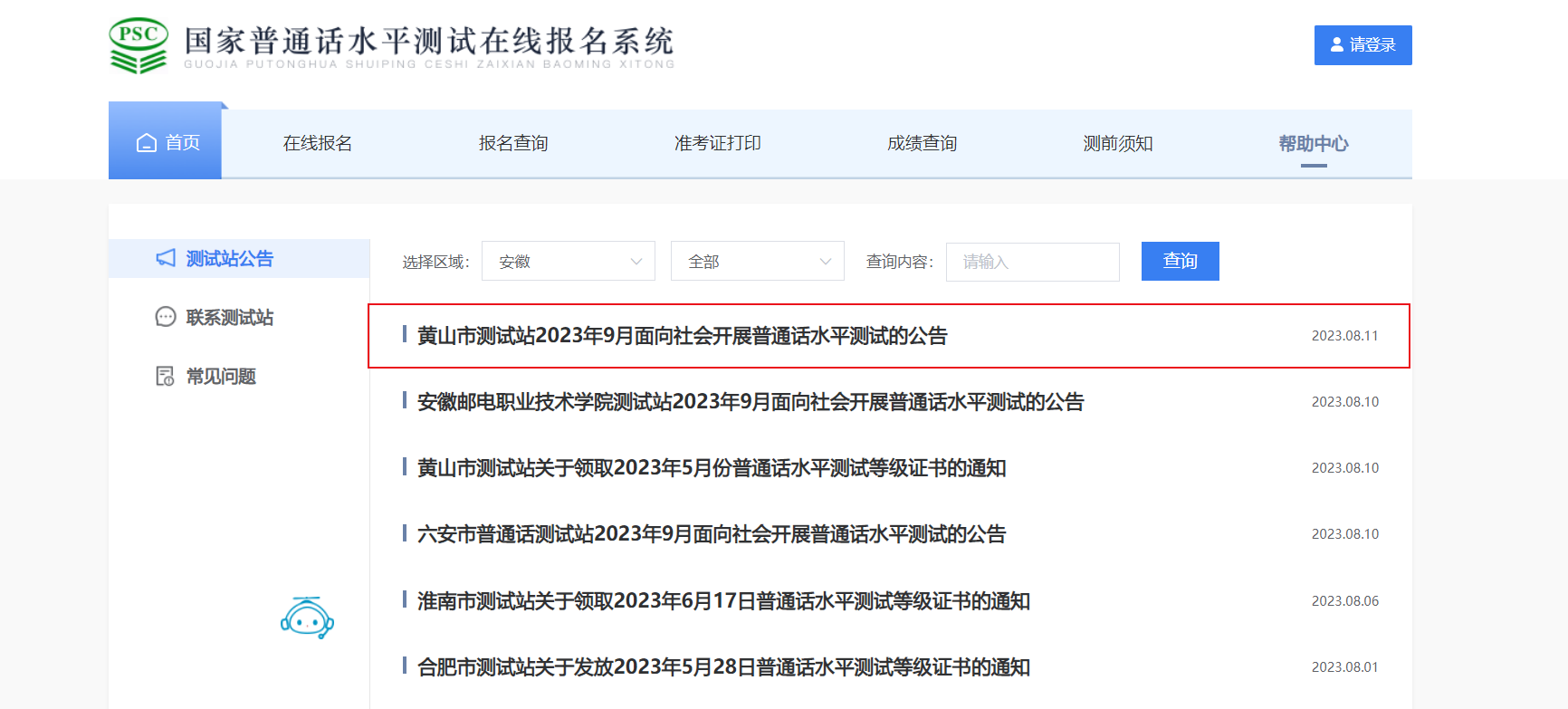This screenshot has width=1568, height=709.
Task: Open the 报名查询 menu item
Action: (513, 143)
